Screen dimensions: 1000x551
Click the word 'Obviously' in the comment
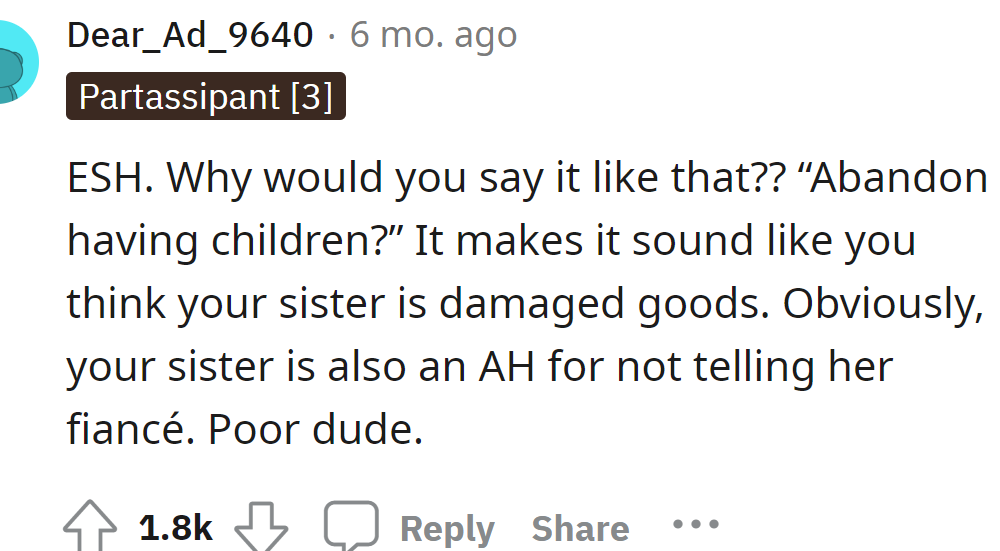coord(883,304)
